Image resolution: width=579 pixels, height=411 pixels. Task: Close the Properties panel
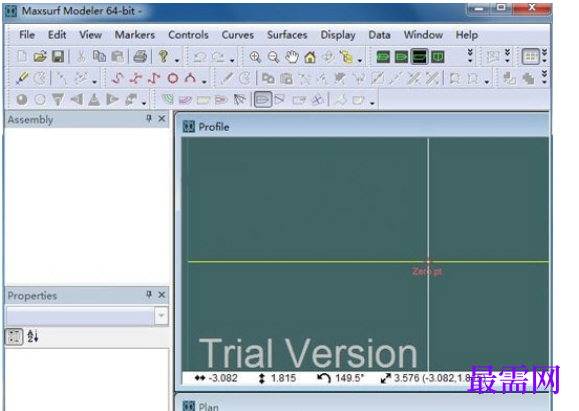(x=162, y=295)
